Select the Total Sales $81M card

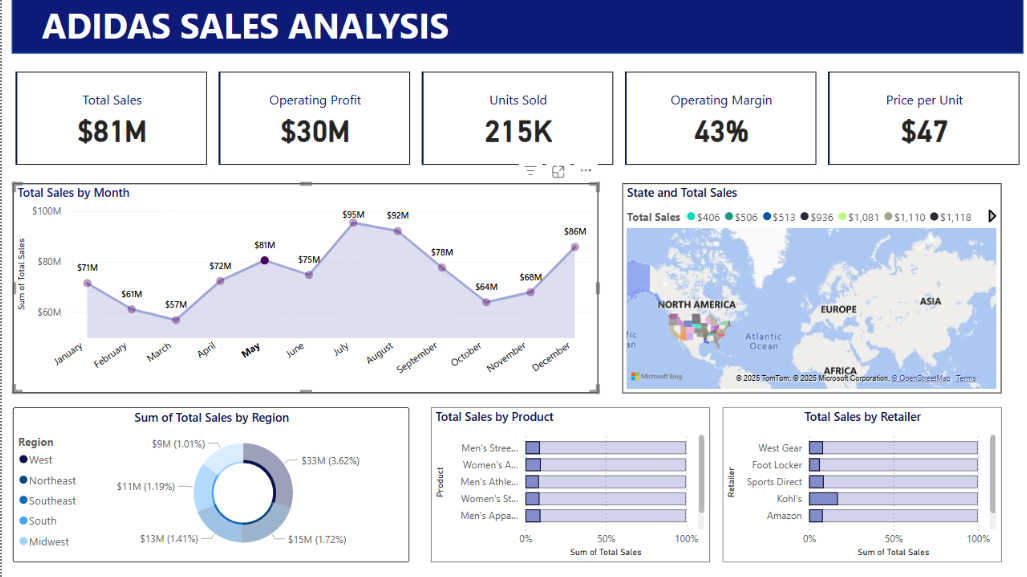click(x=111, y=119)
